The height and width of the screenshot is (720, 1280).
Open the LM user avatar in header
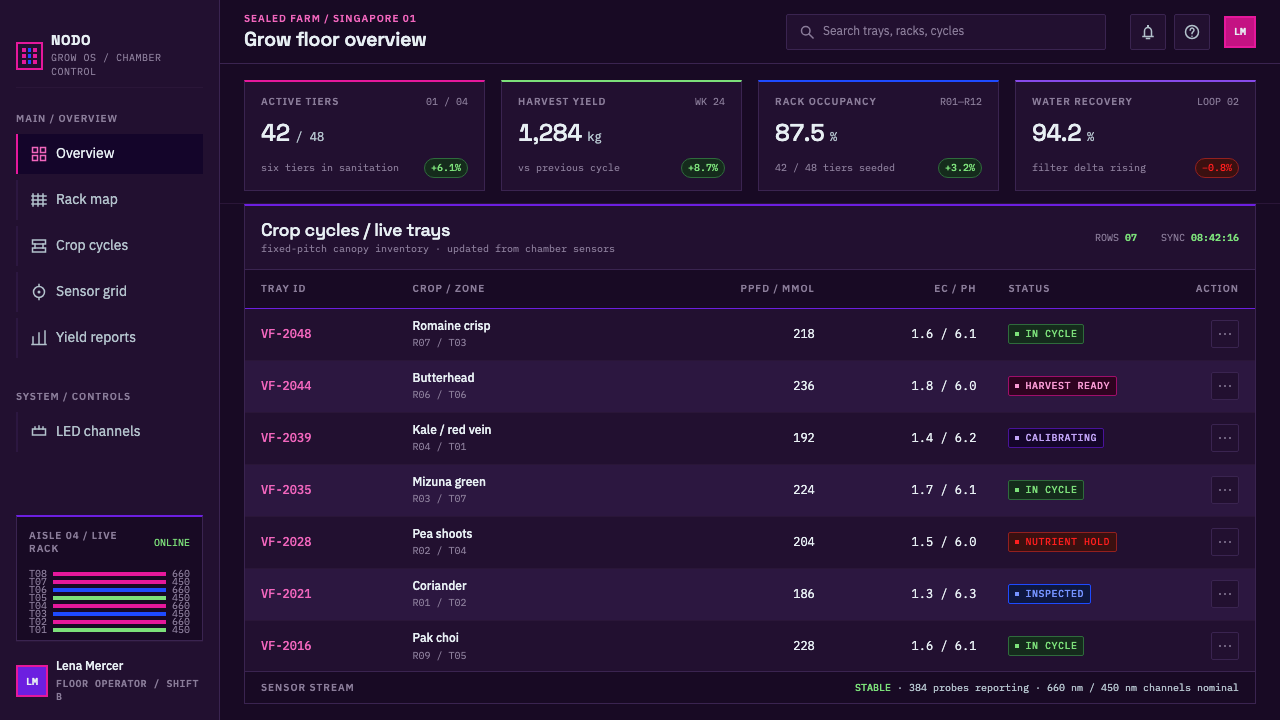(x=1240, y=32)
